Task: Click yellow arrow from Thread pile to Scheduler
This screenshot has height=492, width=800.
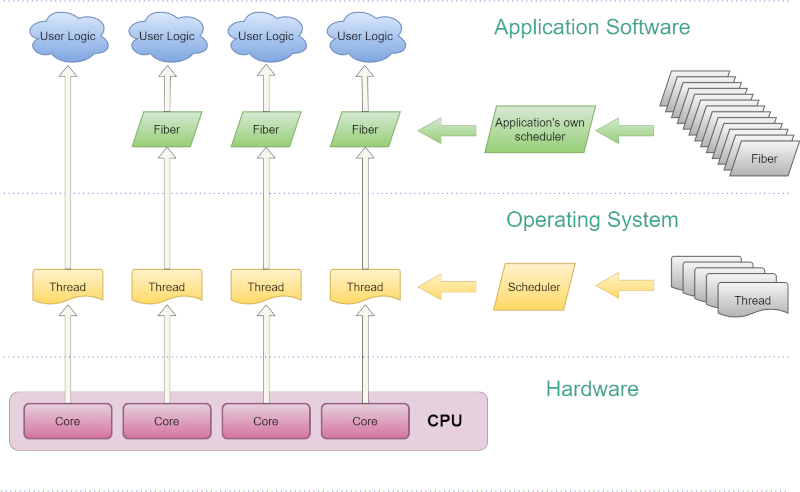Action: pos(626,287)
